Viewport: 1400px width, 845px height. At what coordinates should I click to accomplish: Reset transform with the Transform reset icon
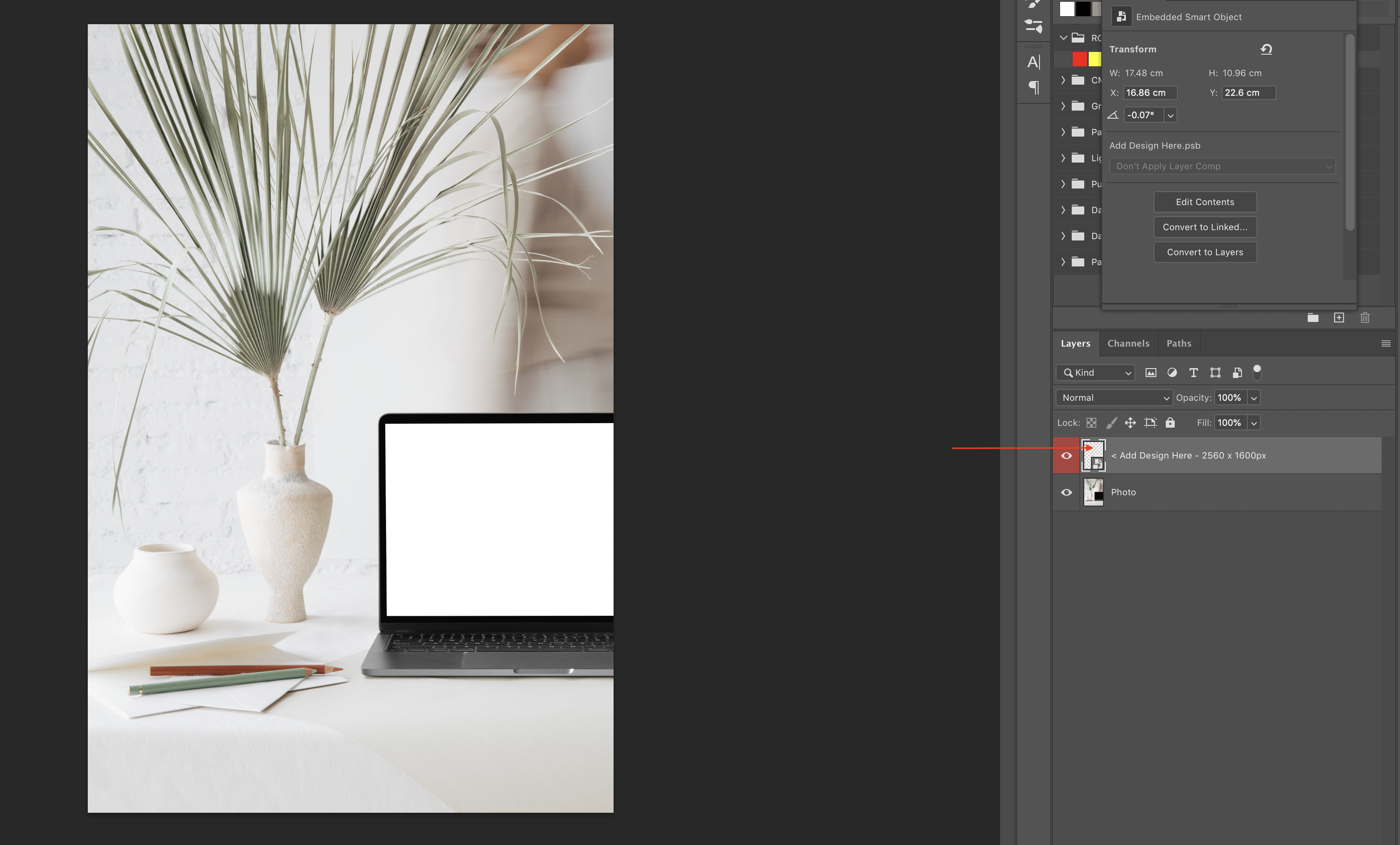point(1266,49)
